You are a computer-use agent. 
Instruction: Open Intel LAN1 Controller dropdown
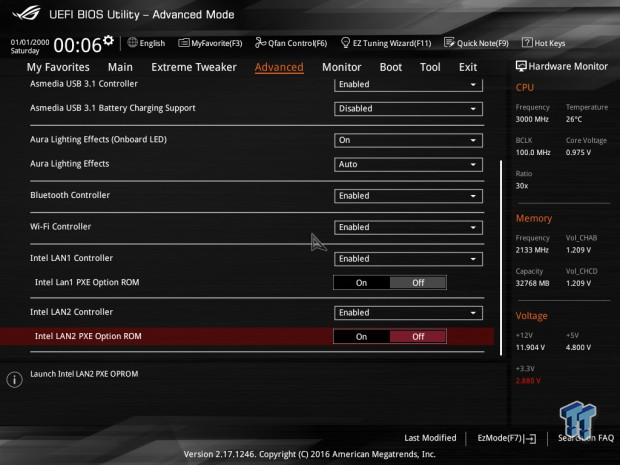click(408, 259)
